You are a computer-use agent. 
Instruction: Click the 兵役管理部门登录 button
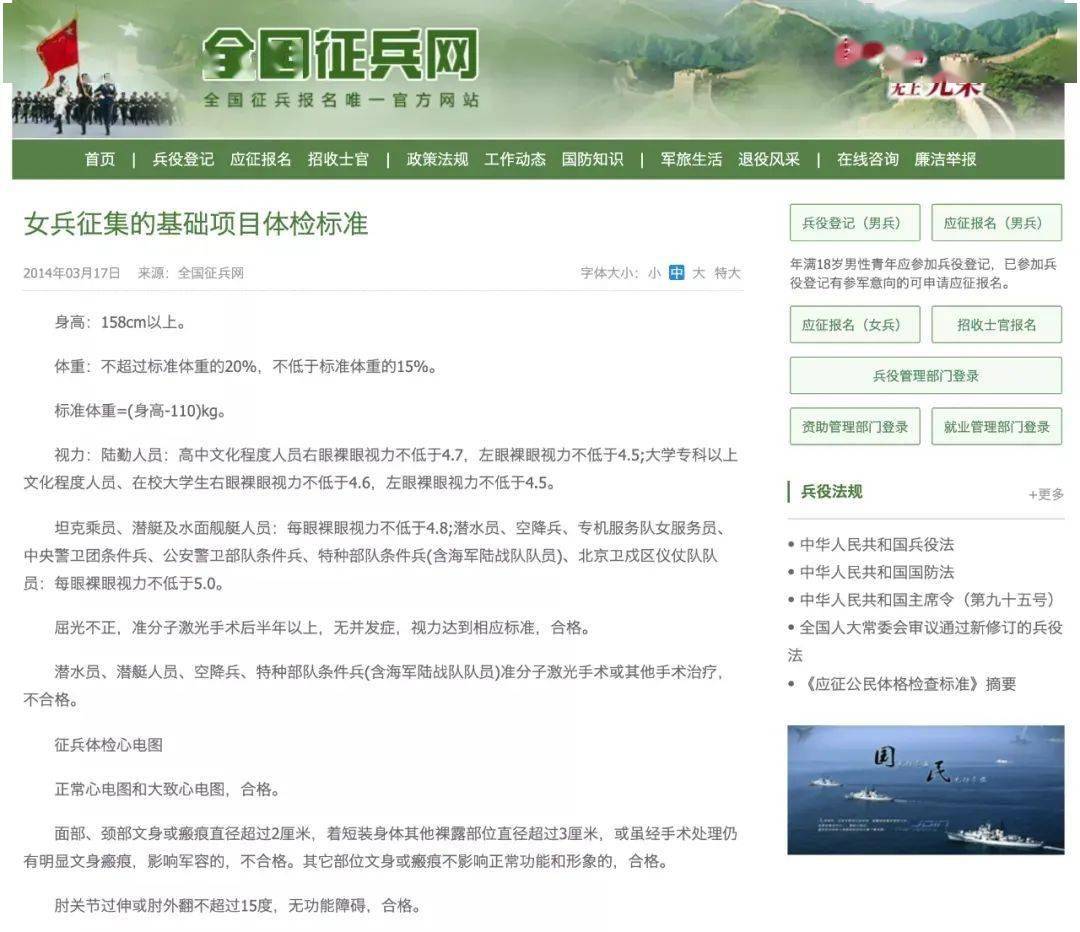tap(926, 375)
